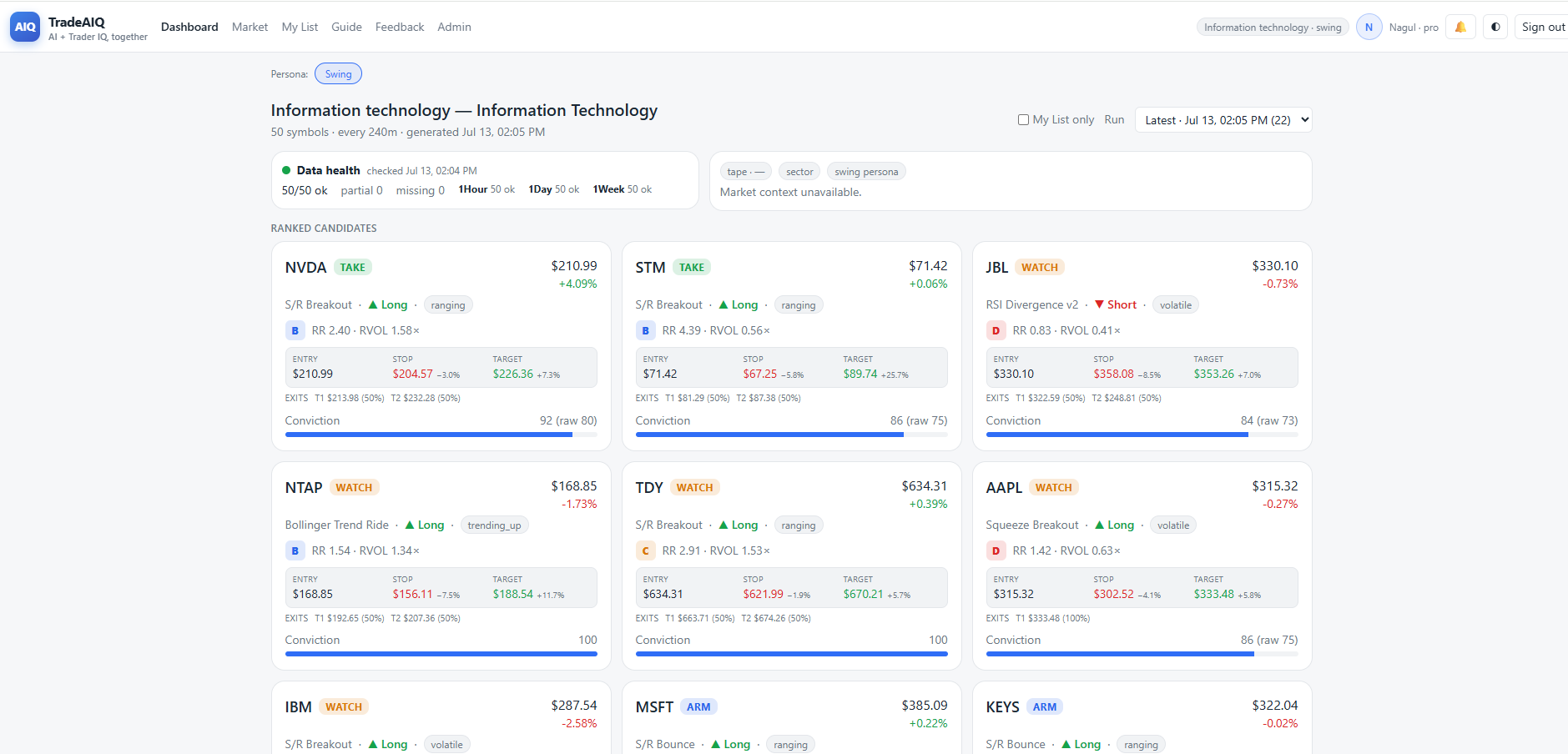The width and height of the screenshot is (1568, 754).
Task: Open Dashboard nav tab
Action: pos(189,27)
